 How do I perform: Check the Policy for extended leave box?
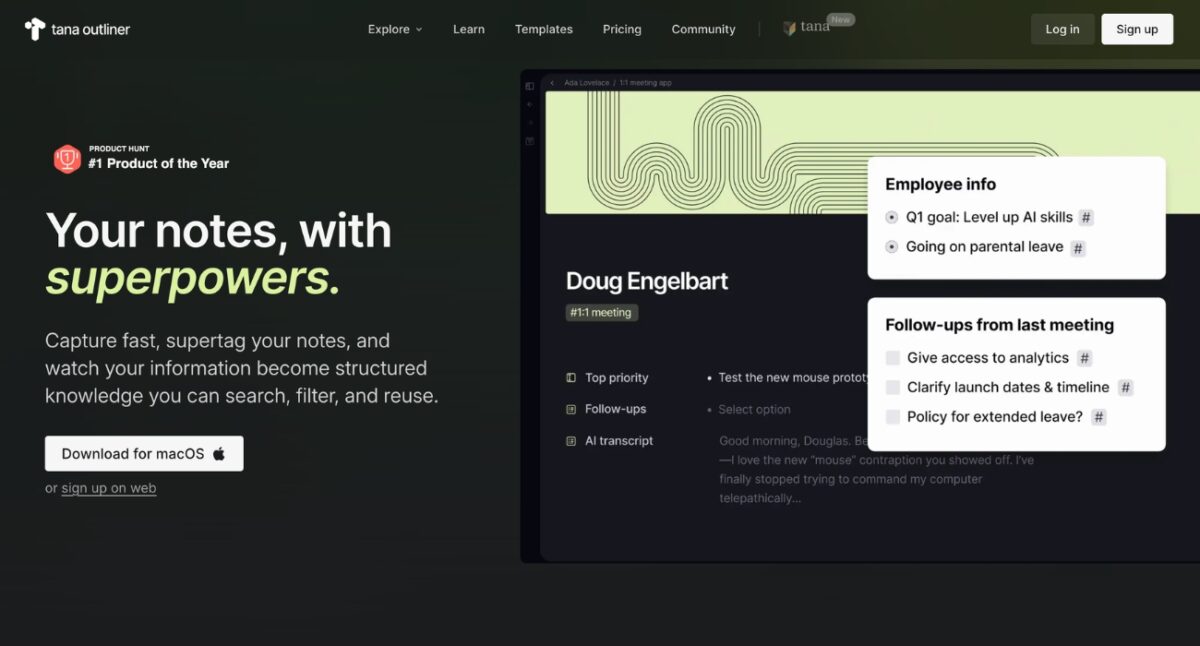[893, 417]
